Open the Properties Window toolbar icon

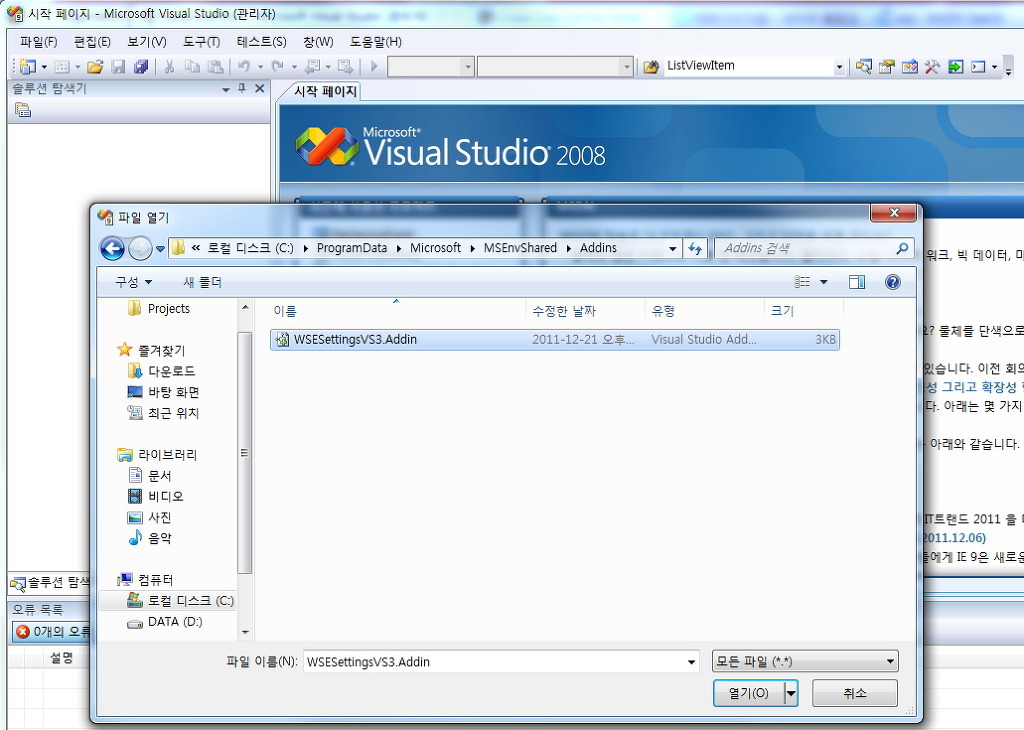[x=887, y=66]
